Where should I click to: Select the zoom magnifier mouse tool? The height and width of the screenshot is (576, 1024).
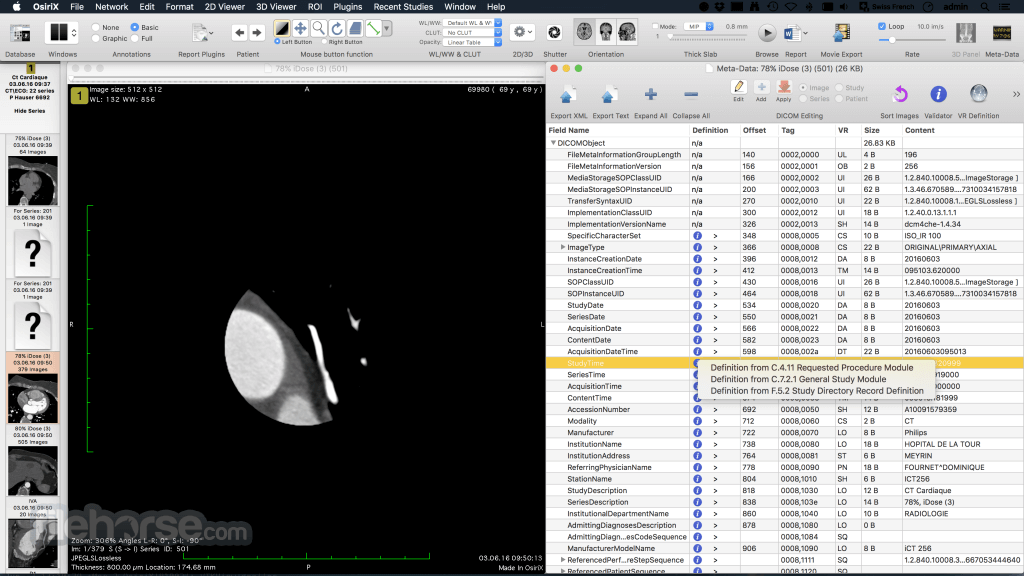[319, 28]
